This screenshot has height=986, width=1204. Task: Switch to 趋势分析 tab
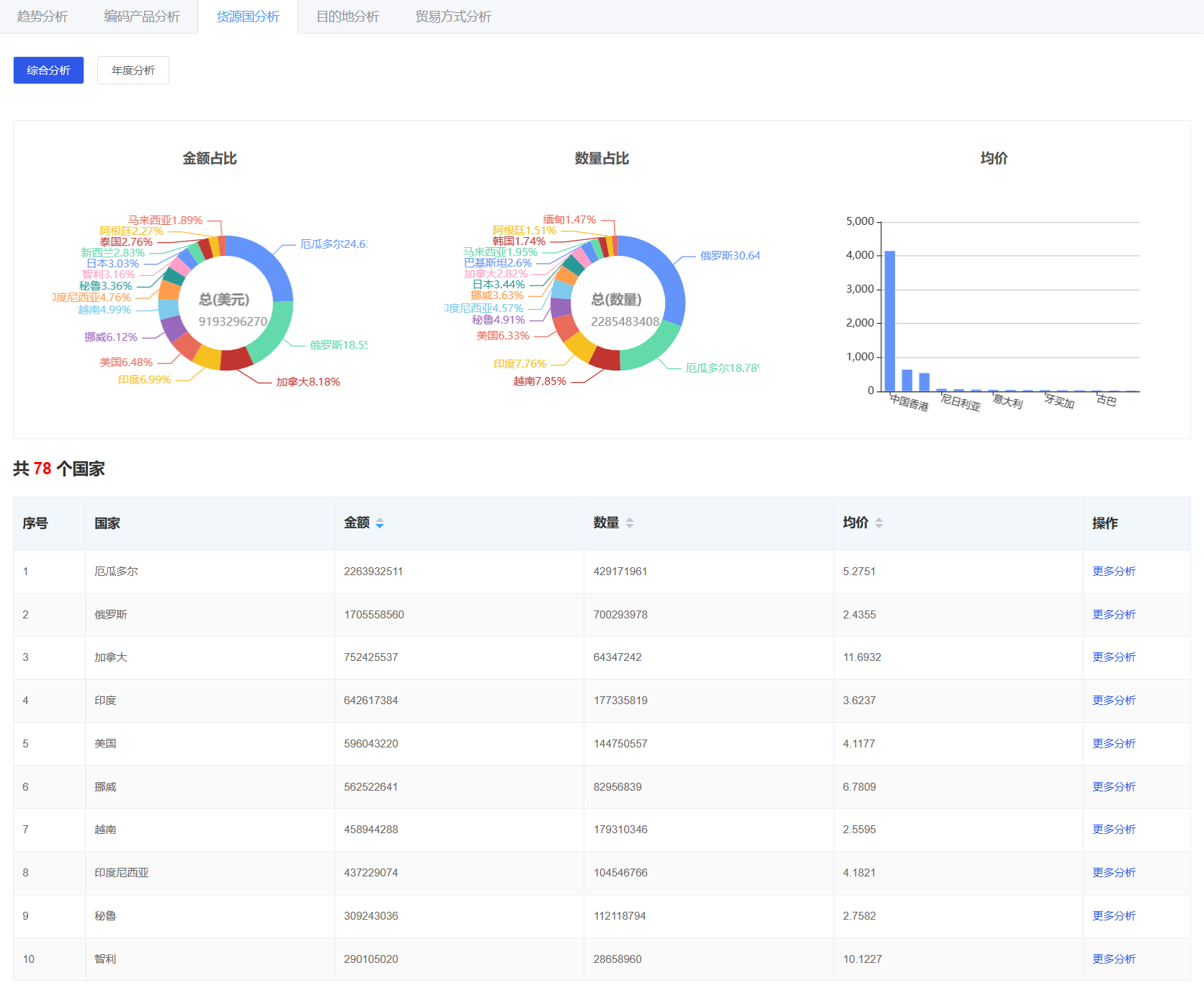click(x=43, y=17)
